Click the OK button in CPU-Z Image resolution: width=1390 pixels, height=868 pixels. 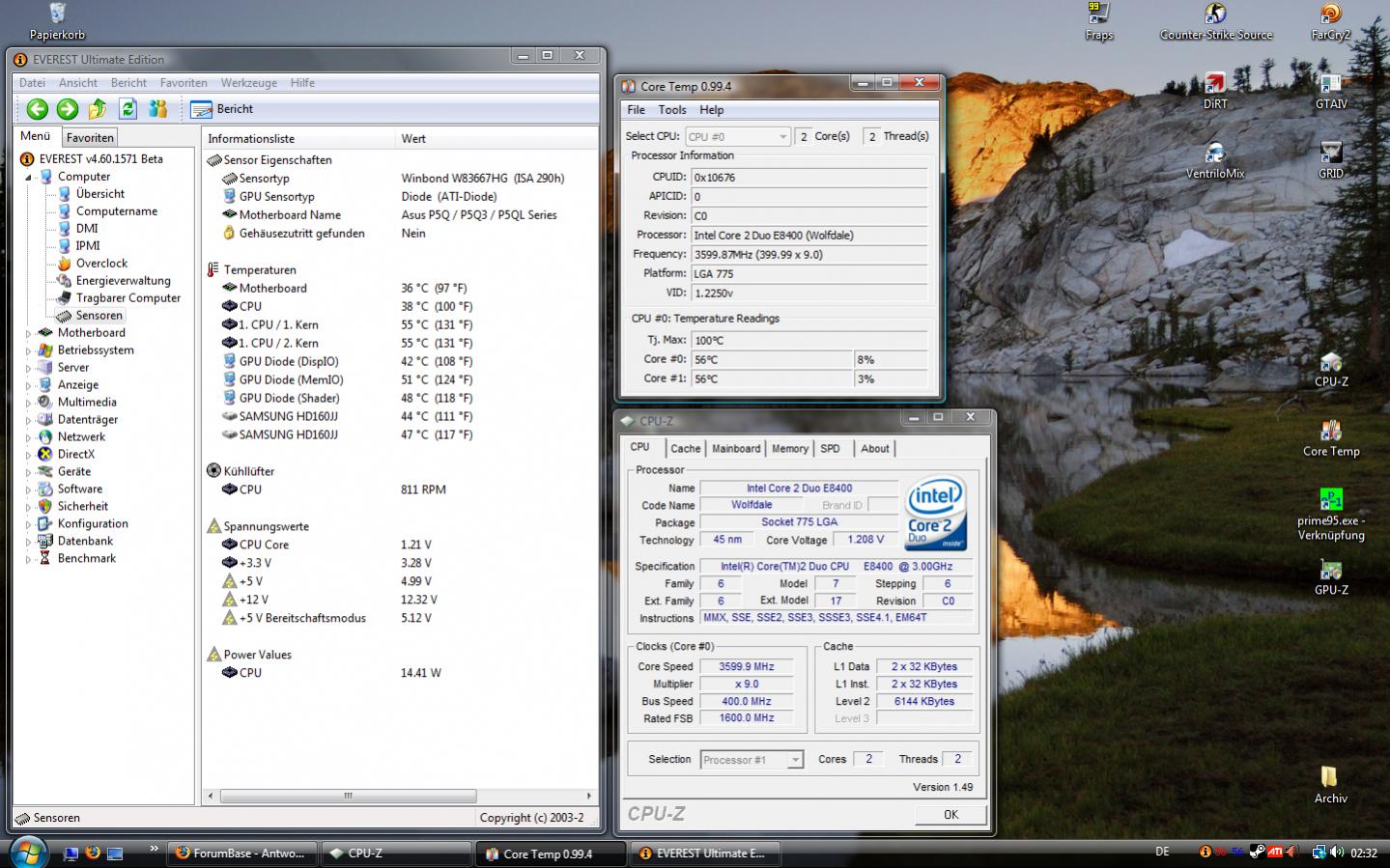(950, 815)
